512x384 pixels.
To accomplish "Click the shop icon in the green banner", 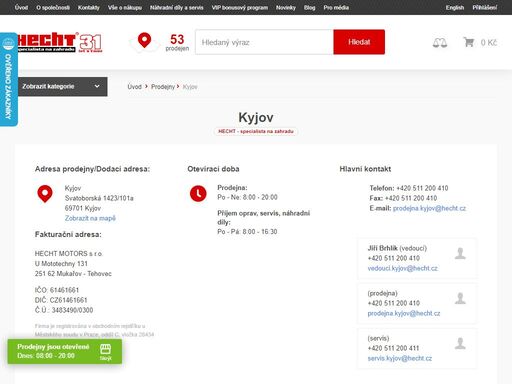I will pyautogui.click(x=105, y=349).
